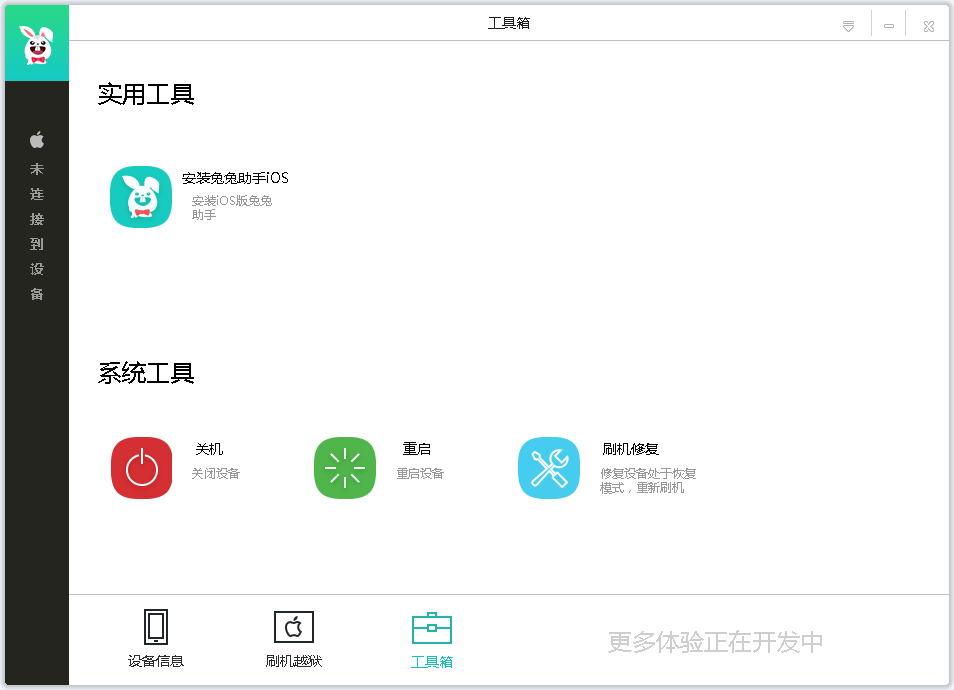This screenshot has height=690, width=954.
Task: Open the blue 刷机修复 repair tools icon
Action: tap(548, 467)
